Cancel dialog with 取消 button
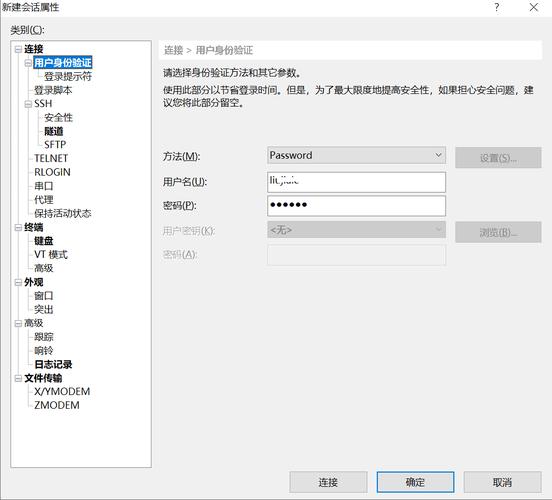Viewport: 552px width, 500px height. tap(502, 482)
